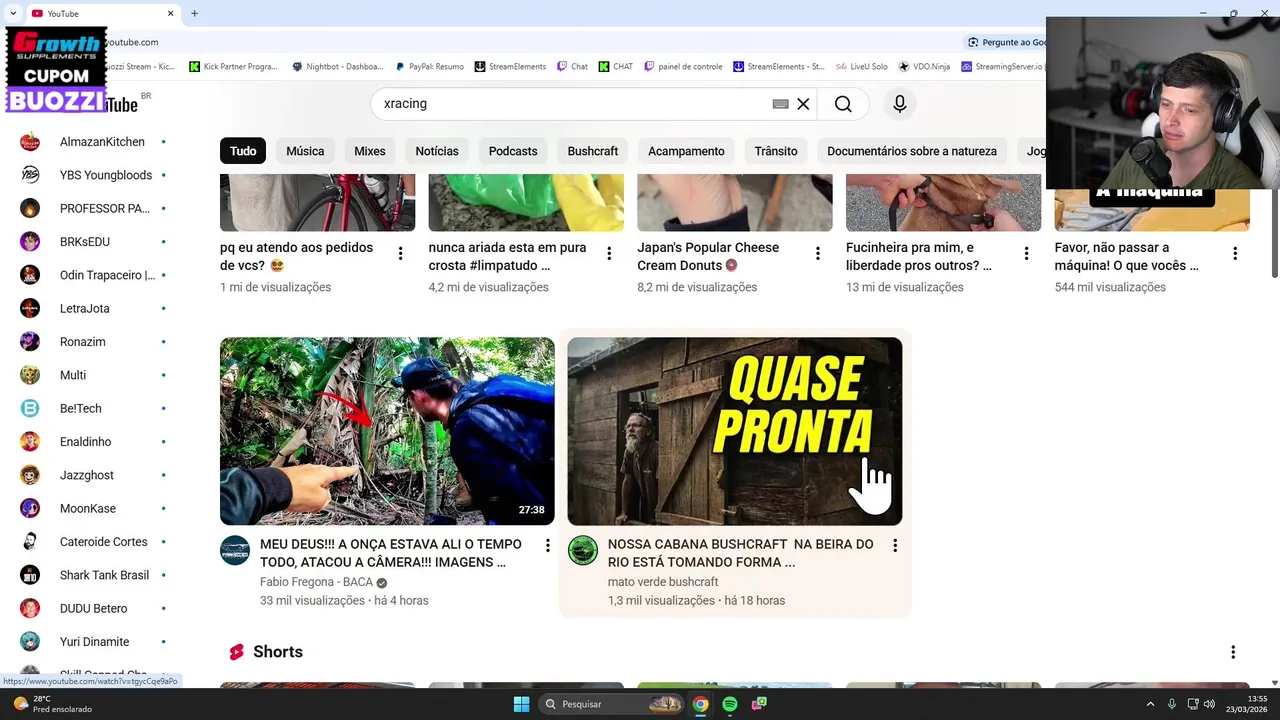This screenshot has width=1280, height=720.
Task: Show hidden system tray icons
Action: tap(1150, 704)
